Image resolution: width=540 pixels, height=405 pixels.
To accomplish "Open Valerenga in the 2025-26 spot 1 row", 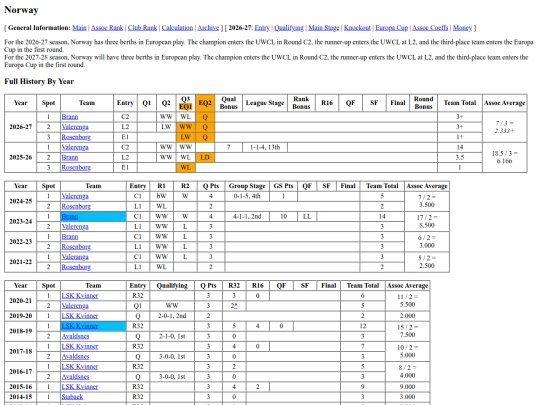I will 75,147.
